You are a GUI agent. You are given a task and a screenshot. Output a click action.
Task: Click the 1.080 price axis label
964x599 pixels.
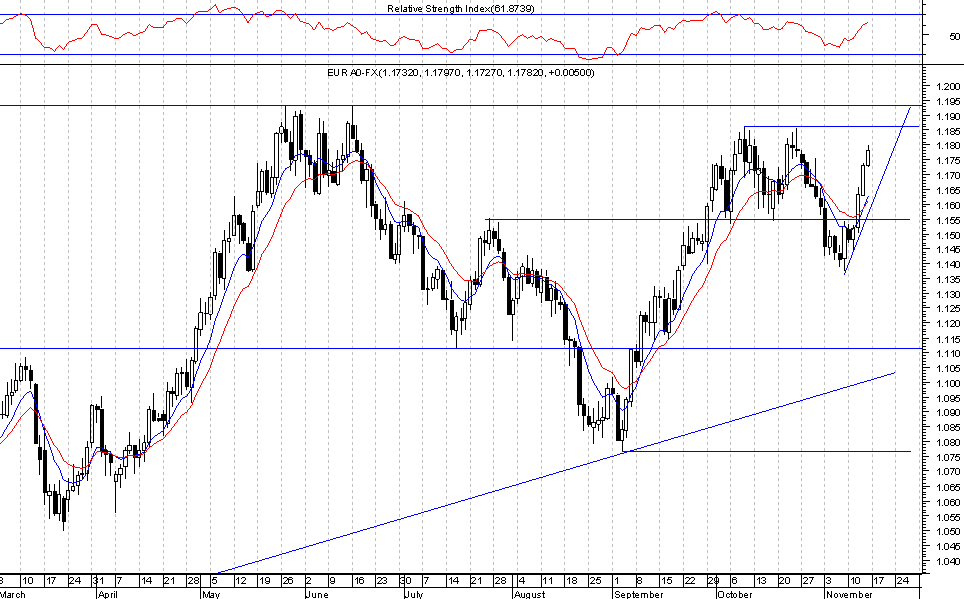tap(948, 442)
